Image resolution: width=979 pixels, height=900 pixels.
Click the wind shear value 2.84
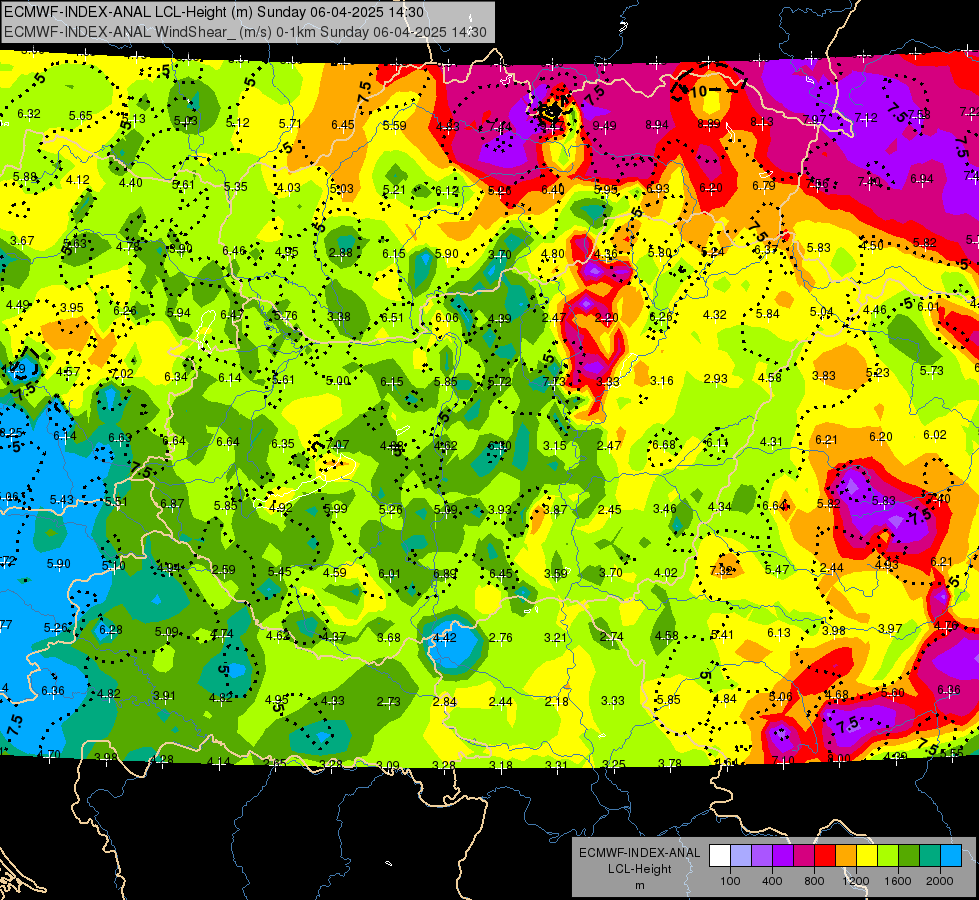pyautogui.click(x=445, y=702)
